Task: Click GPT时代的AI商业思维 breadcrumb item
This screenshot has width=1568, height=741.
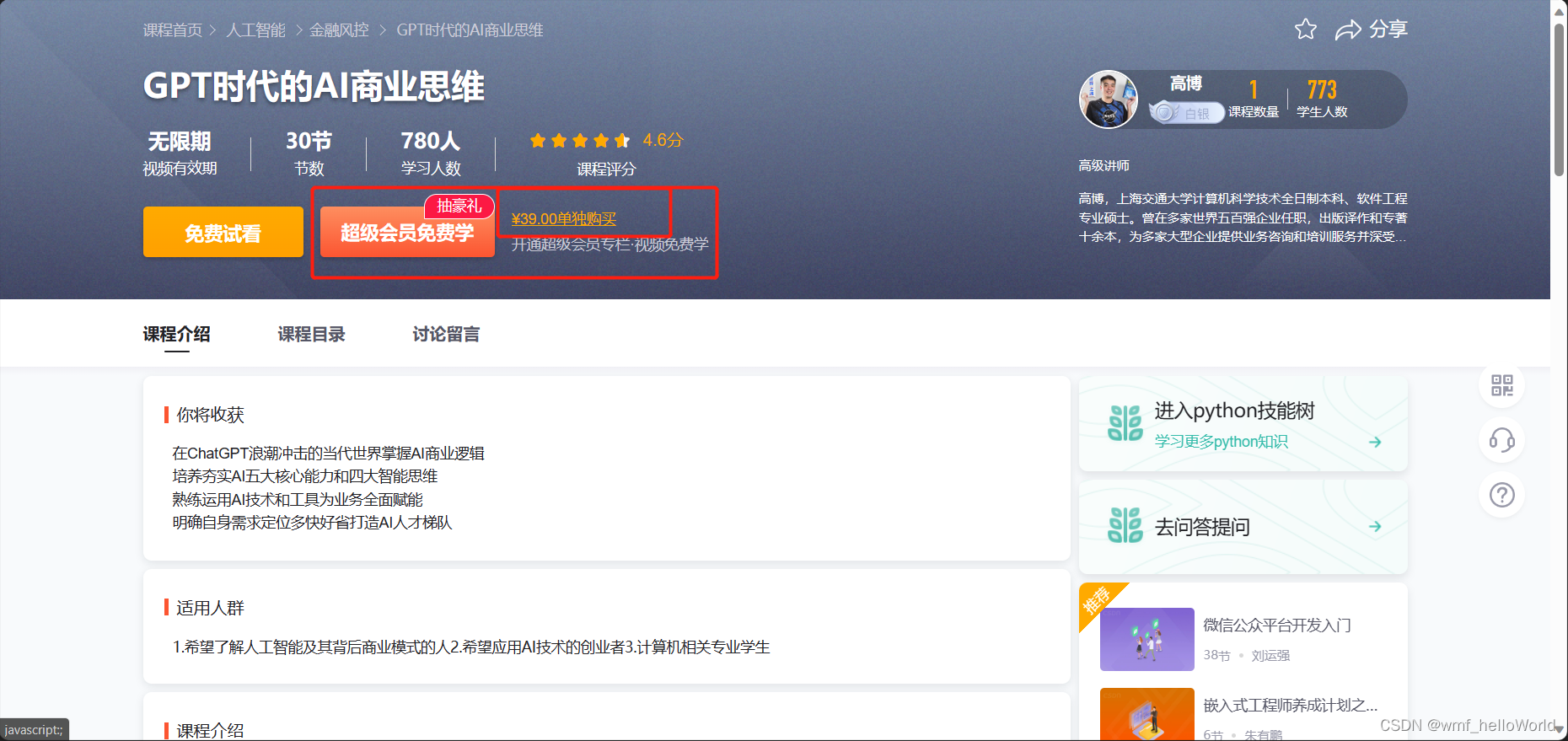Action: [470, 30]
